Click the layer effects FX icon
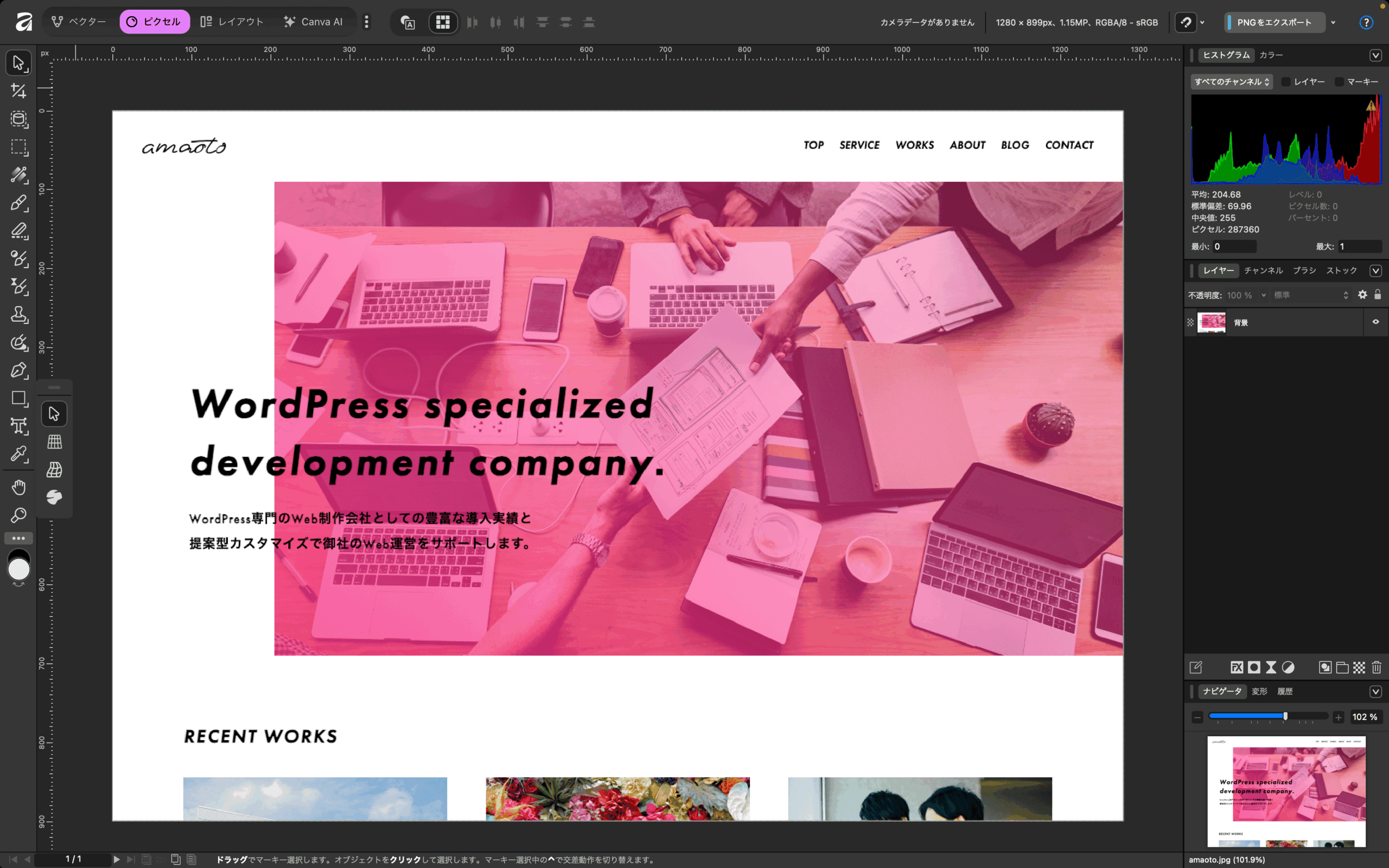1389x868 pixels. click(x=1237, y=667)
